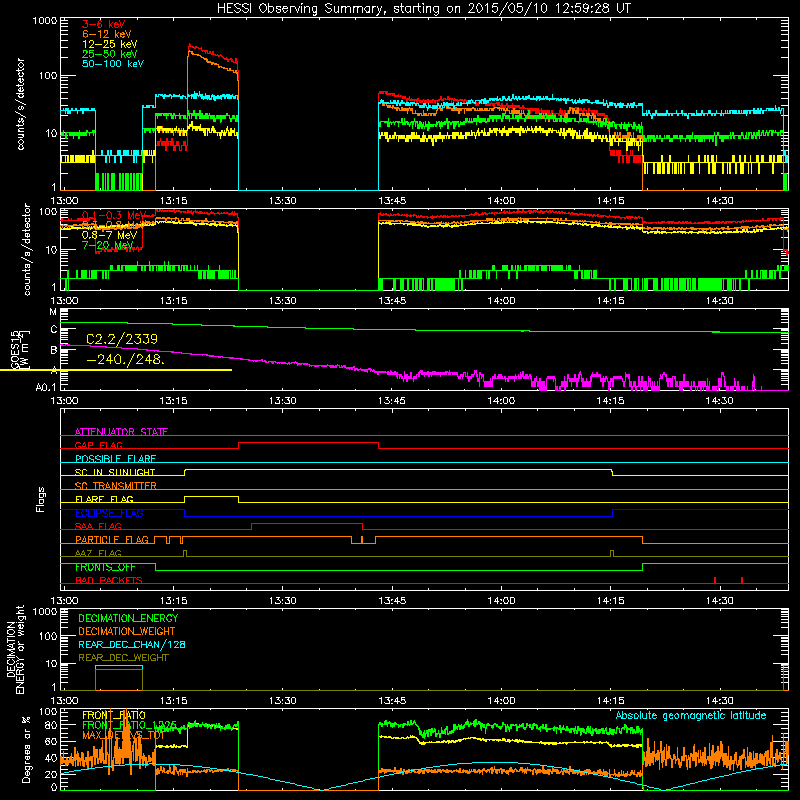Click the FRONT_RATIO legend label
Screen dimensions: 800x800
click(114, 715)
